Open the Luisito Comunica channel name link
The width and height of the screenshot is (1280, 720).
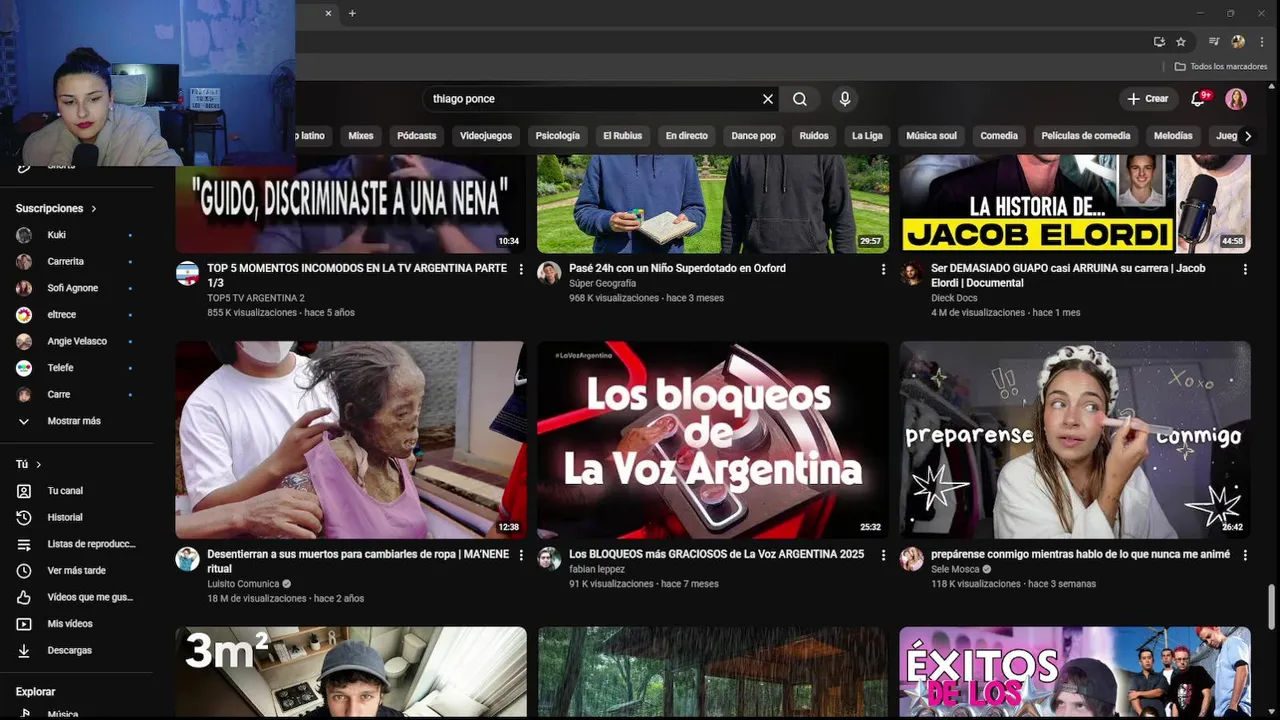click(x=243, y=584)
